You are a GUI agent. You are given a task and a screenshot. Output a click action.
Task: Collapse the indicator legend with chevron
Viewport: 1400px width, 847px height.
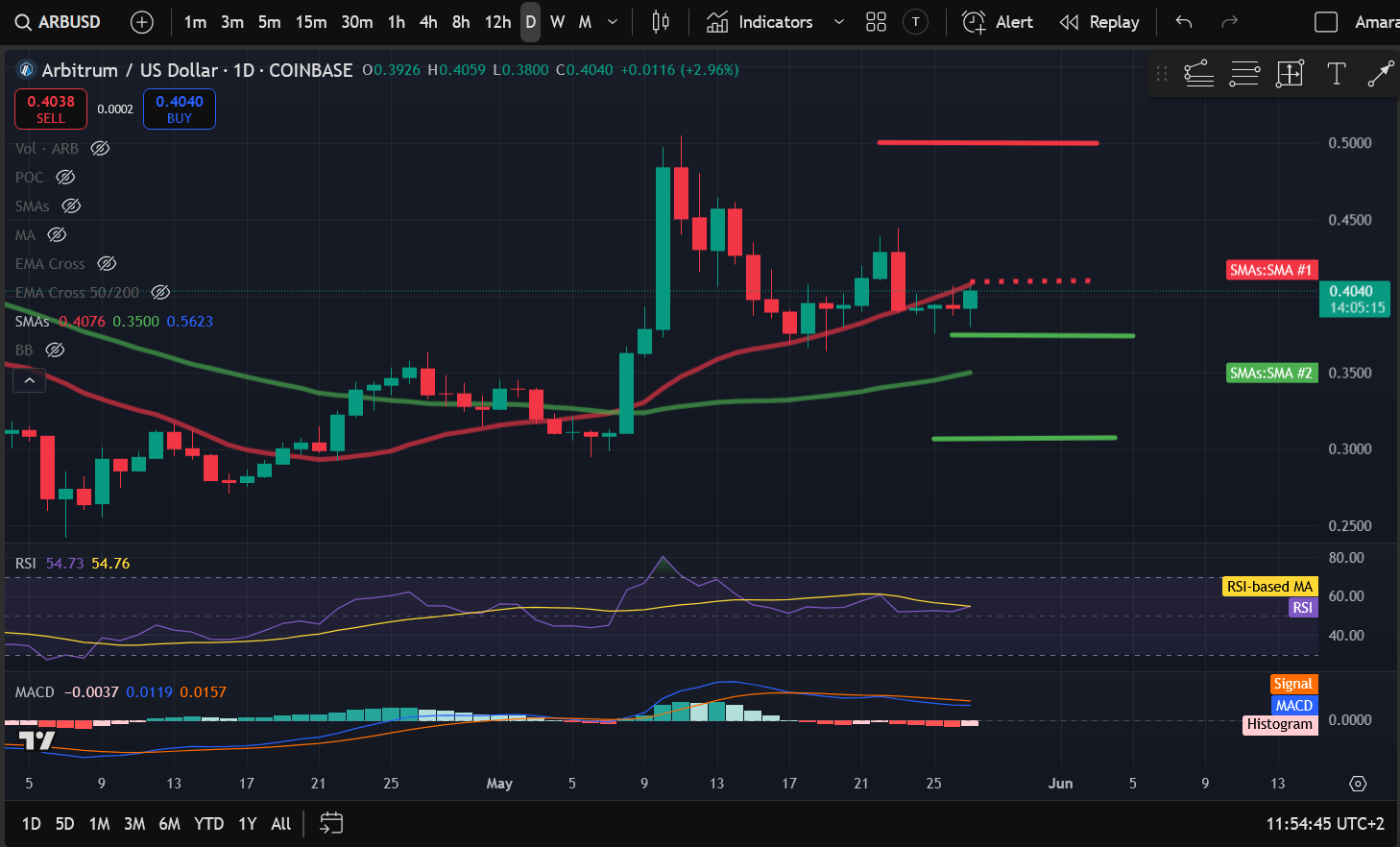click(30, 381)
